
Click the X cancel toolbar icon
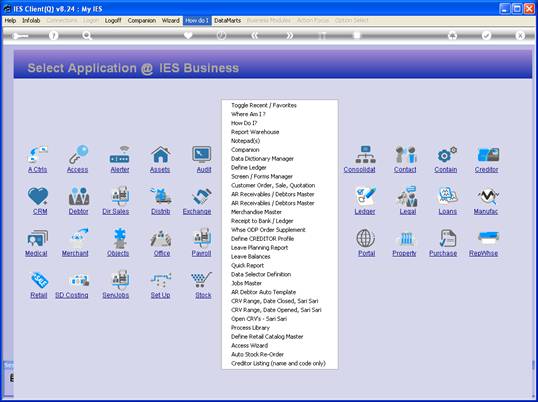tap(520, 35)
